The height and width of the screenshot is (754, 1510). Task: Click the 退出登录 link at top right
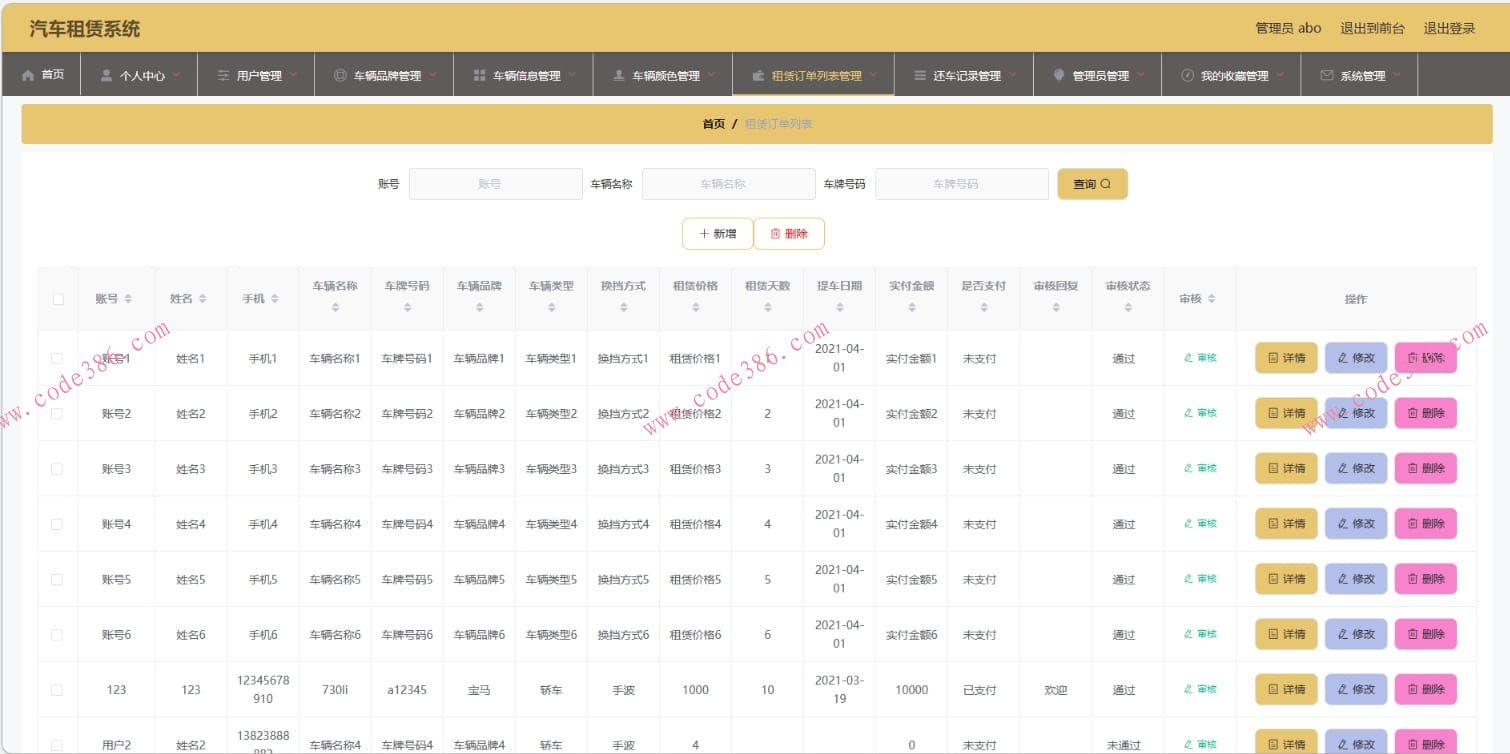point(1449,27)
